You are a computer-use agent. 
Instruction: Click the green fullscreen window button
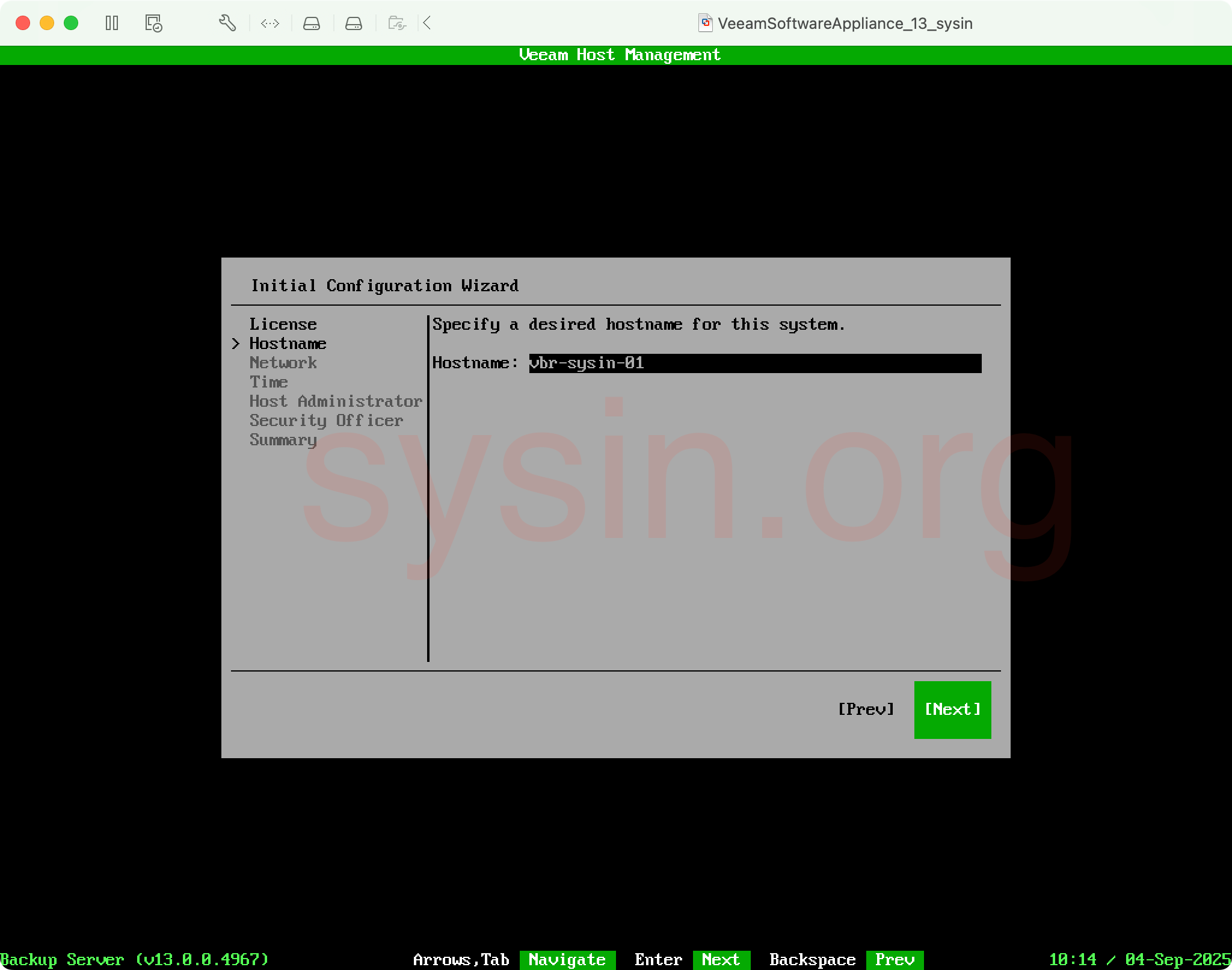(71, 23)
